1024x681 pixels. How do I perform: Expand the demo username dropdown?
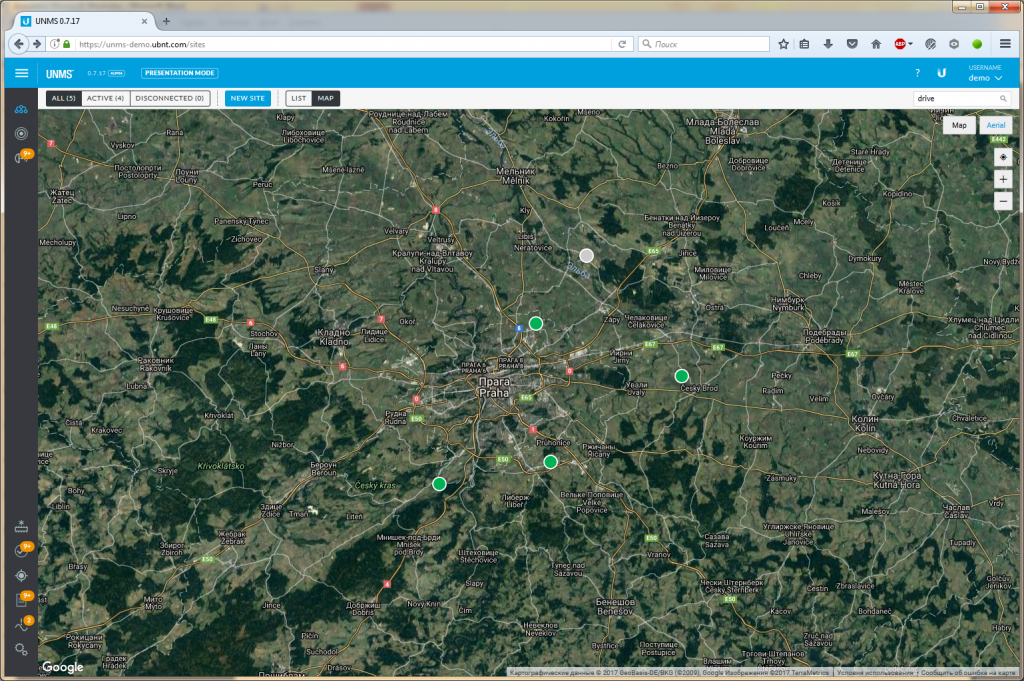click(x=984, y=77)
